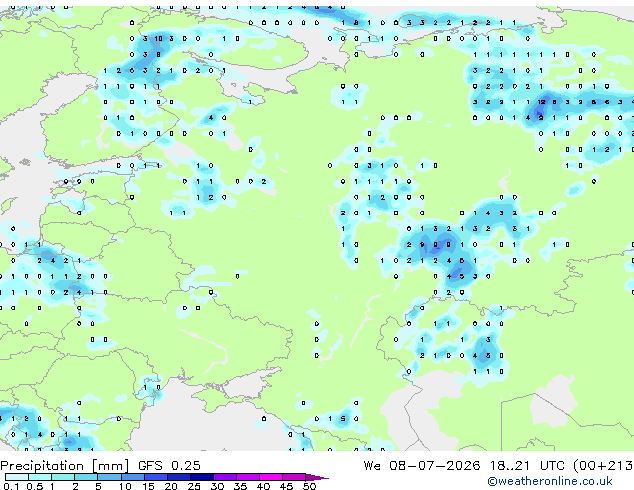
Task: Select the 2–5 mm legend color box
Action: point(86,477)
